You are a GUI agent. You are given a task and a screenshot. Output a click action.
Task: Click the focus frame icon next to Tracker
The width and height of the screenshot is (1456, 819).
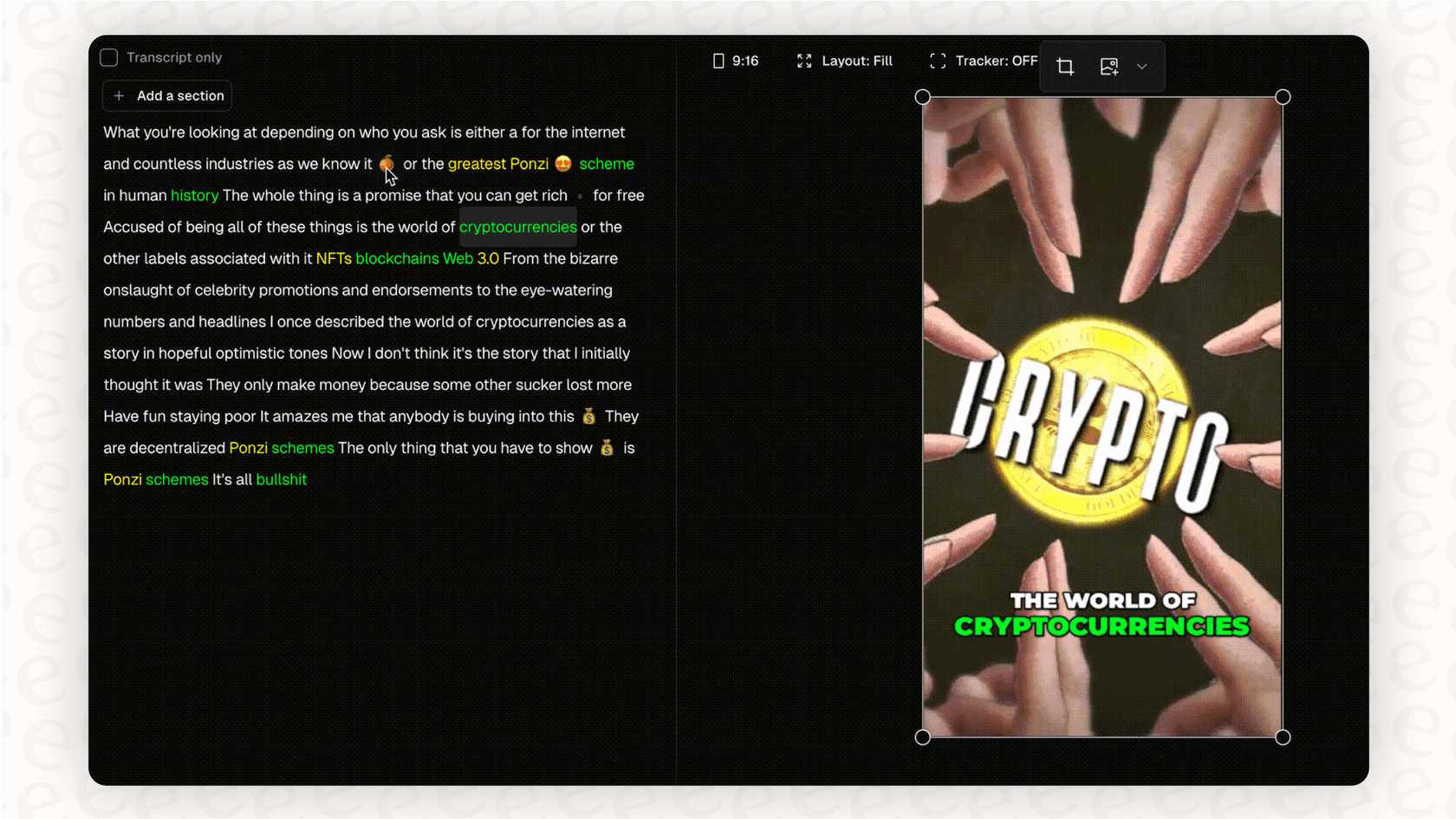tap(938, 61)
